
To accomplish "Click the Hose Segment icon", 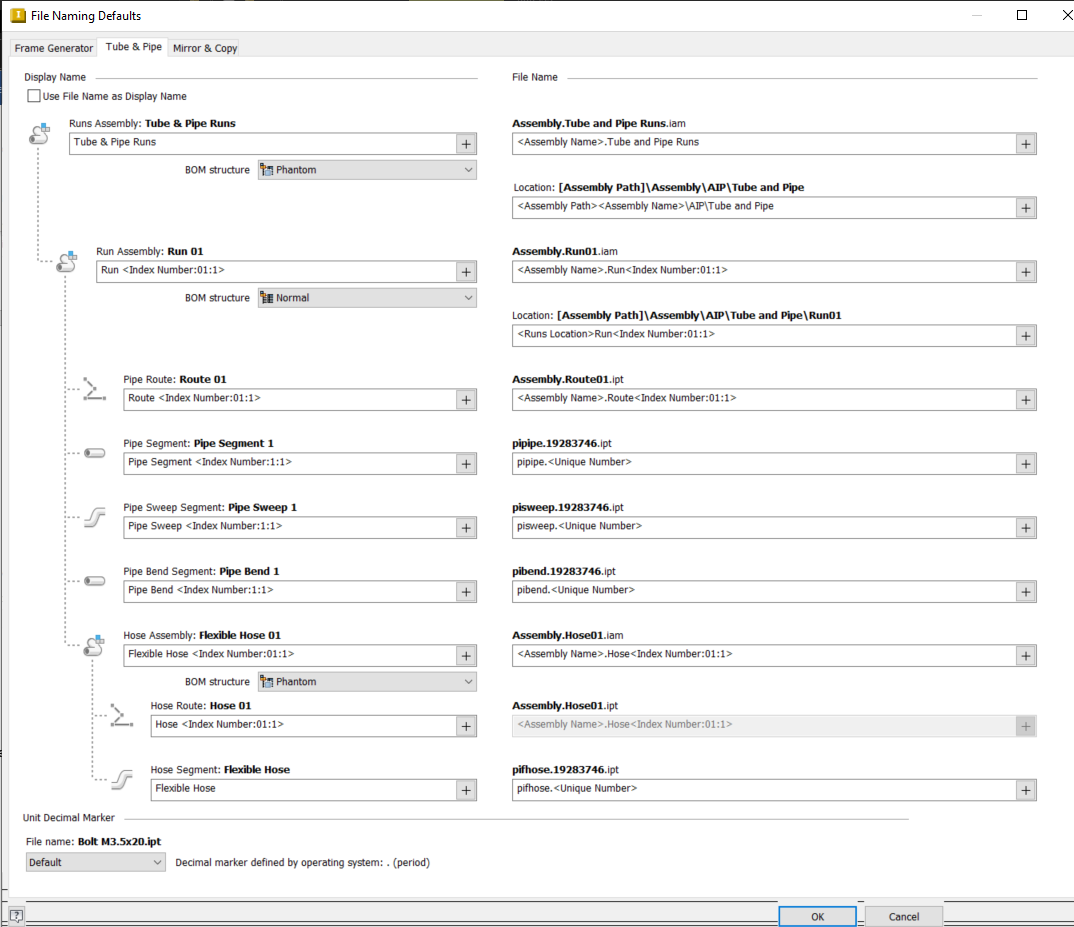I will click(x=122, y=780).
